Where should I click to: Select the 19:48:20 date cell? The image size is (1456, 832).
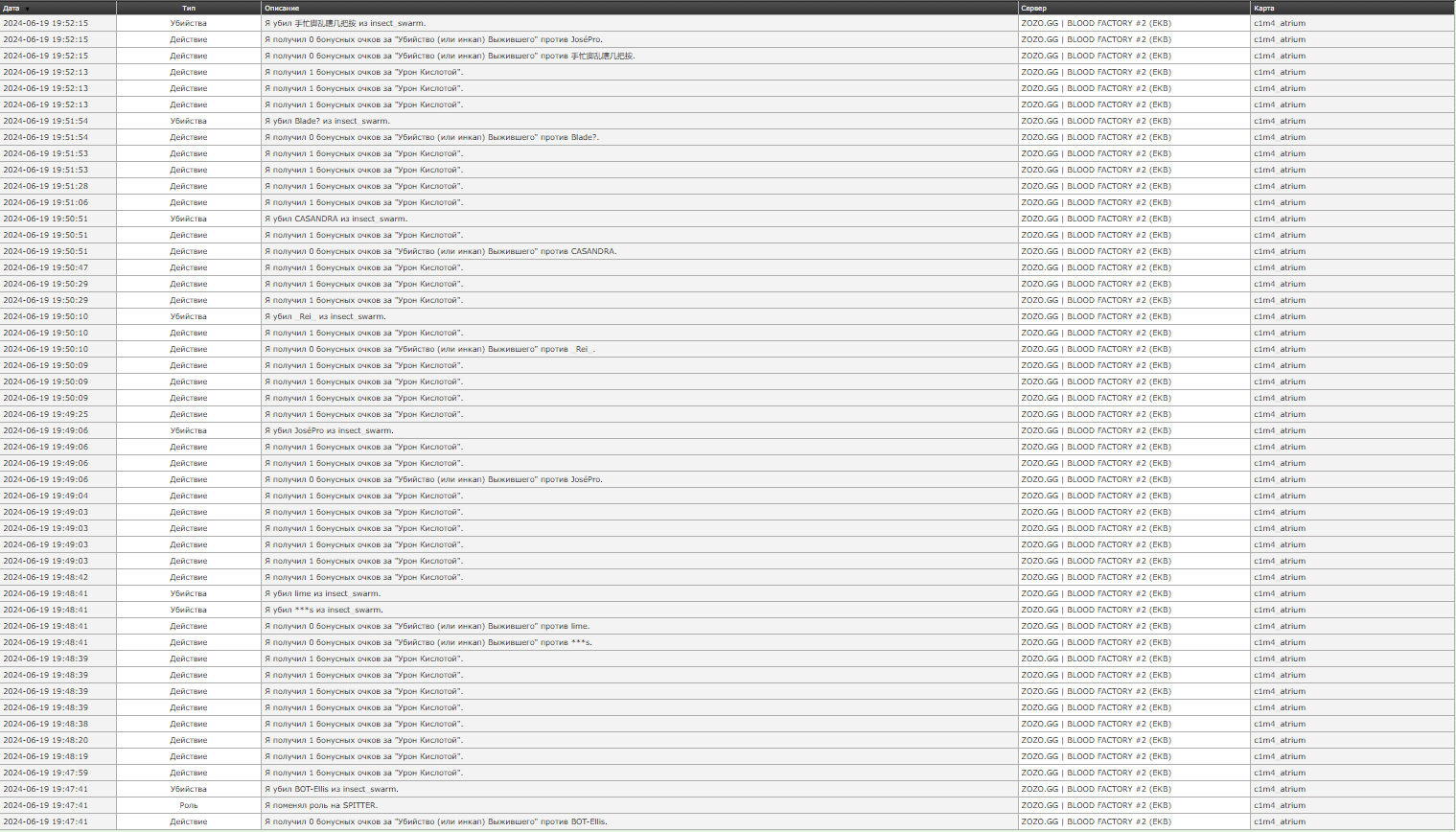point(45,740)
